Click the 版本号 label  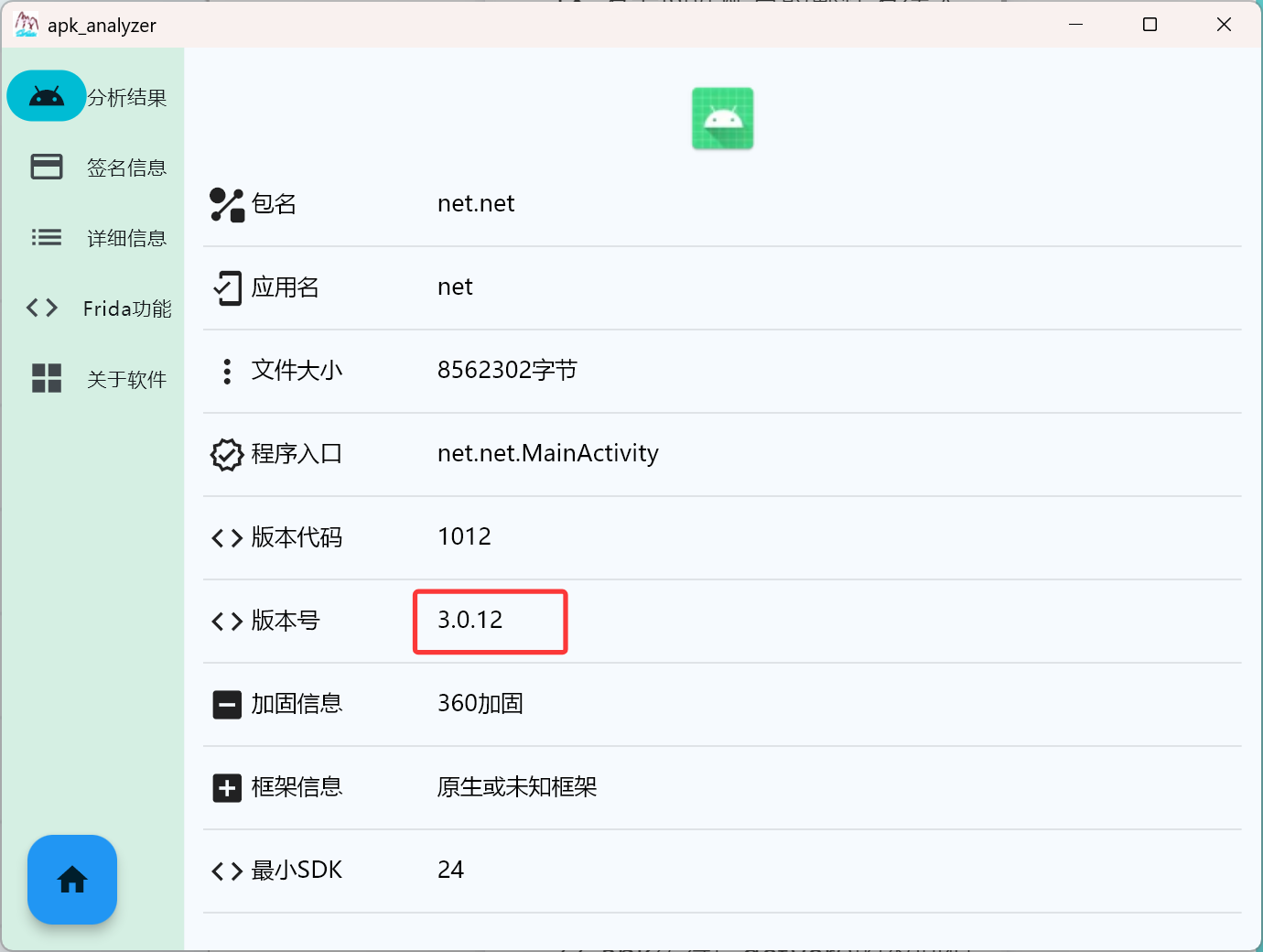[x=286, y=620]
